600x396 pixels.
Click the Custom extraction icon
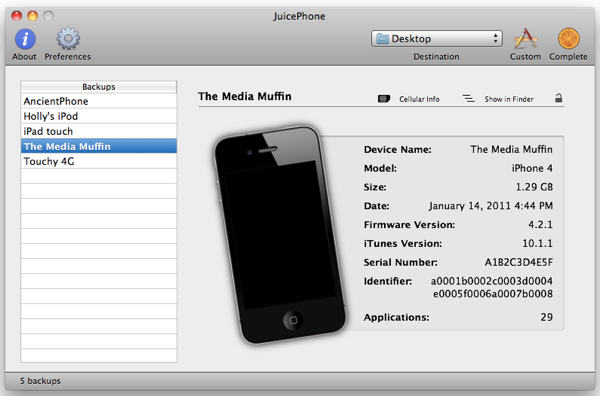[526, 38]
